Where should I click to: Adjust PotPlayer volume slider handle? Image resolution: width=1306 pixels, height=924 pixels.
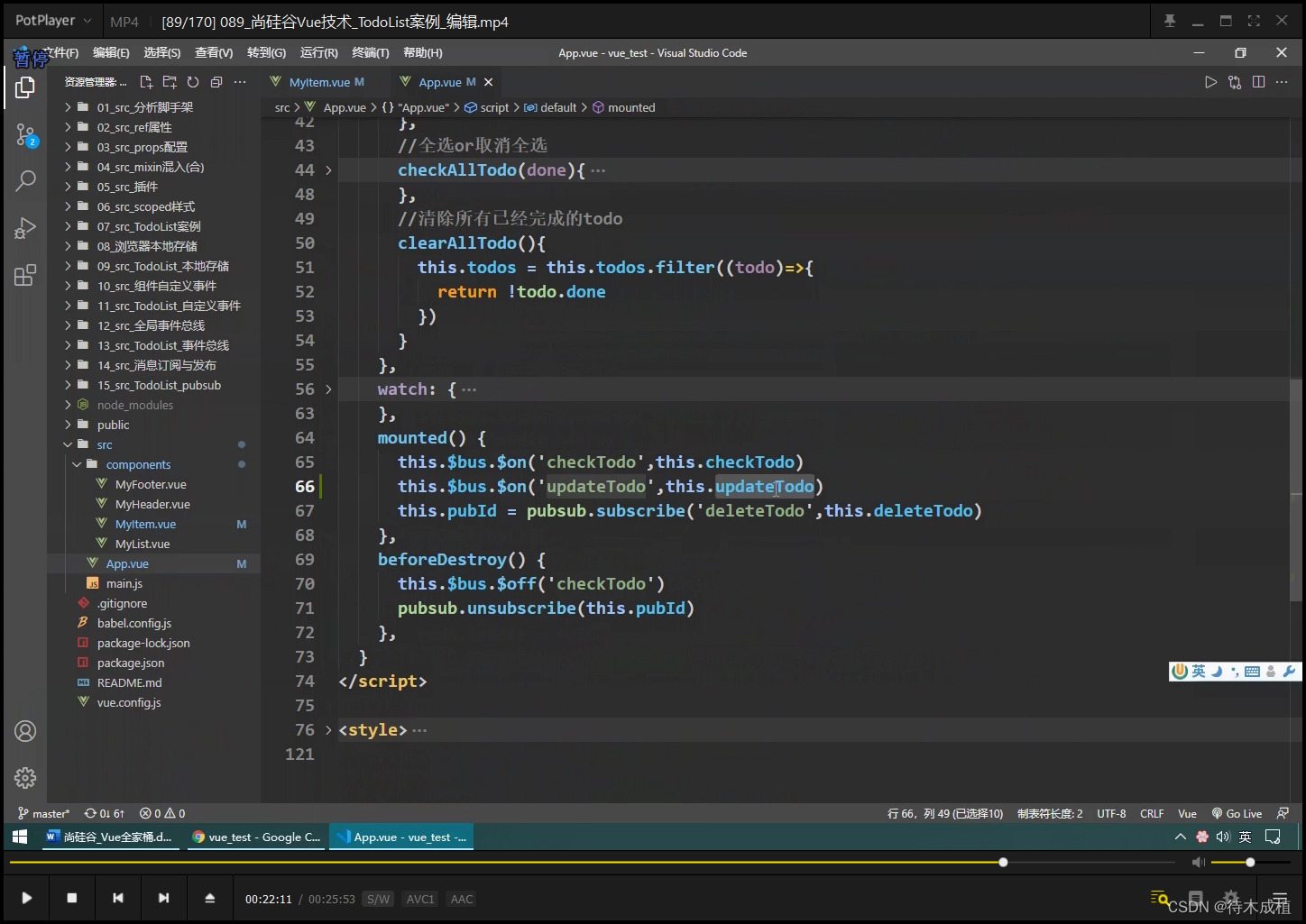coord(1250,863)
